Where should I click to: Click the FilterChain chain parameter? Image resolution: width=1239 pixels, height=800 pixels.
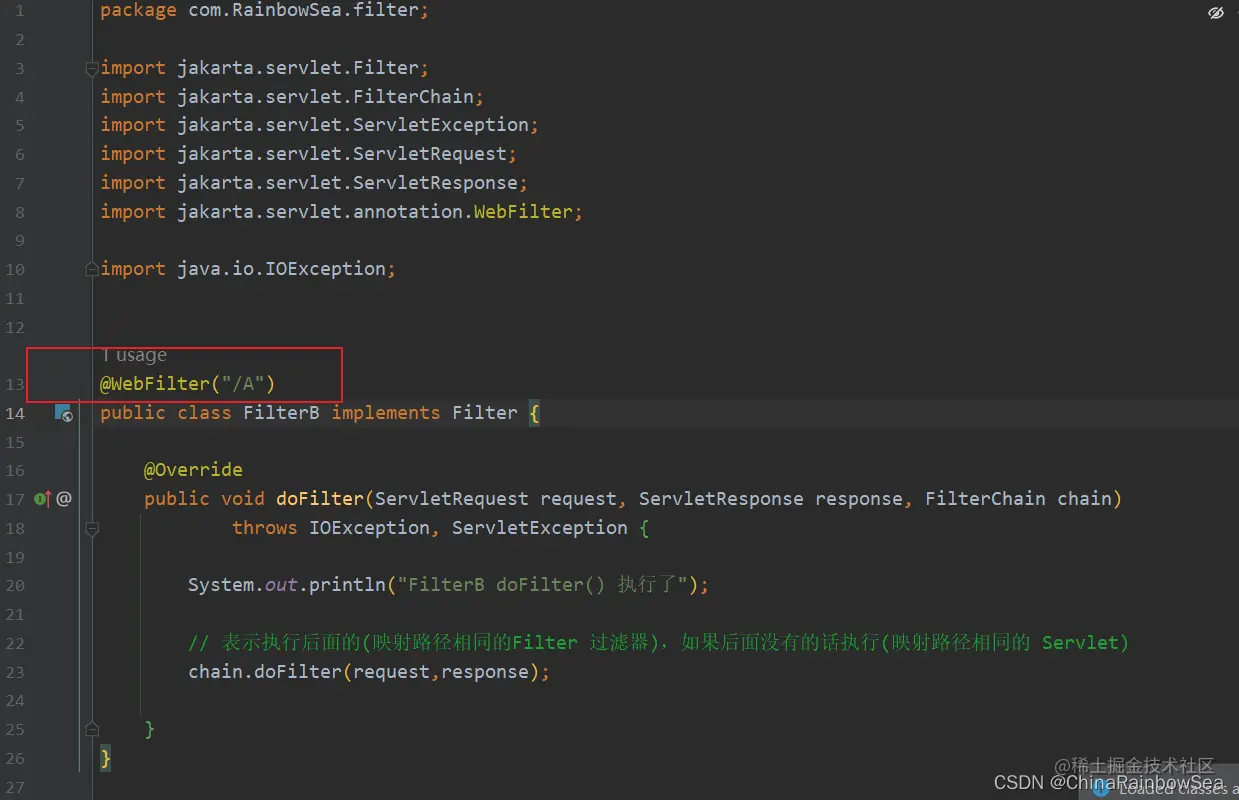(x=1018, y=498)
